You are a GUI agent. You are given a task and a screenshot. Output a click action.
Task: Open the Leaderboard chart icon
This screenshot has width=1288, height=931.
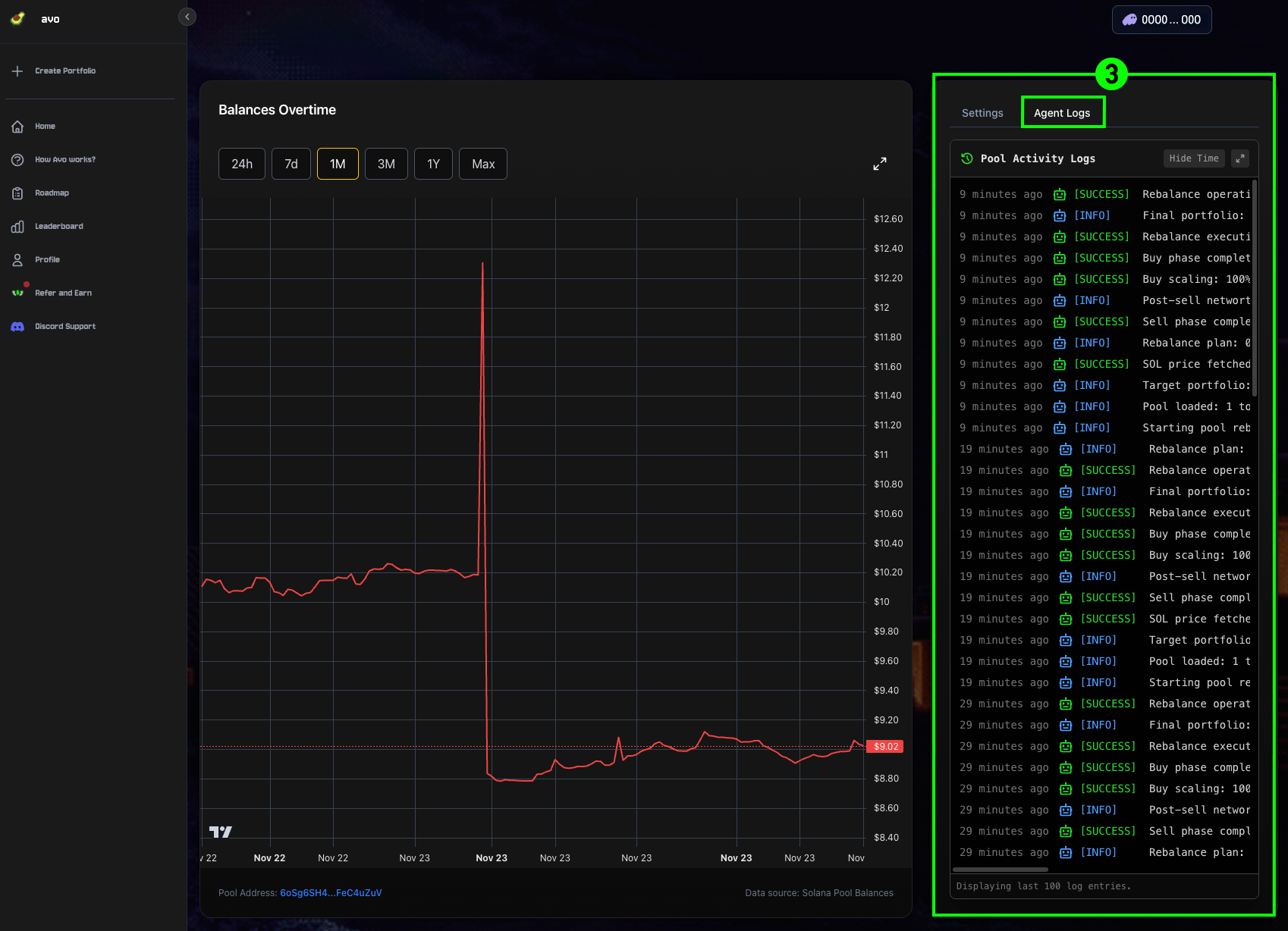tap(17, 227)
